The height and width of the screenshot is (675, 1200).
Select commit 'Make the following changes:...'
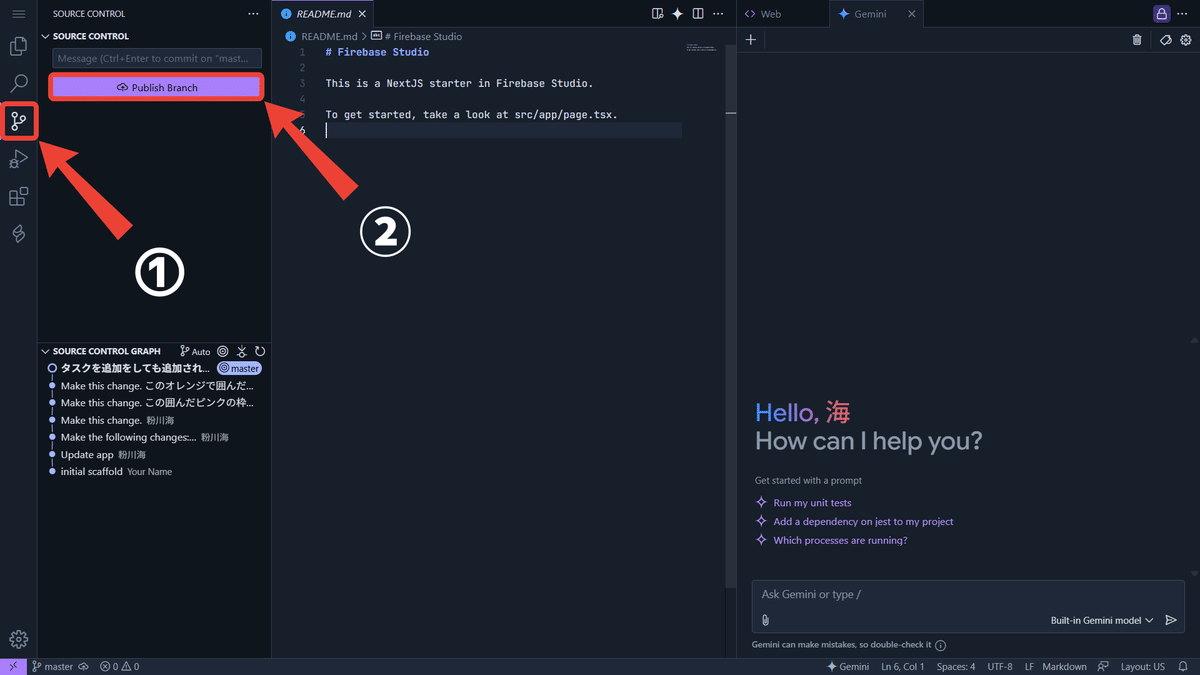[x=145, y=437]
